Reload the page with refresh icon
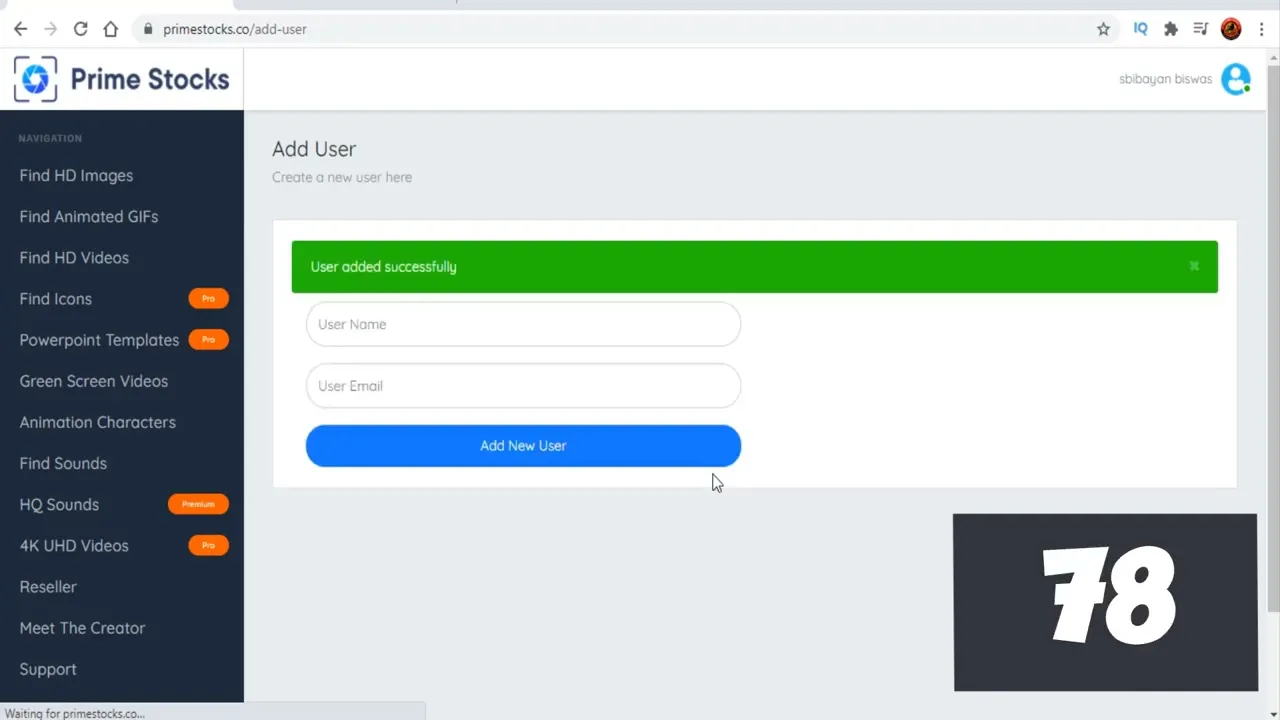This screenshot has height=720, width=1280. (81, 29)
